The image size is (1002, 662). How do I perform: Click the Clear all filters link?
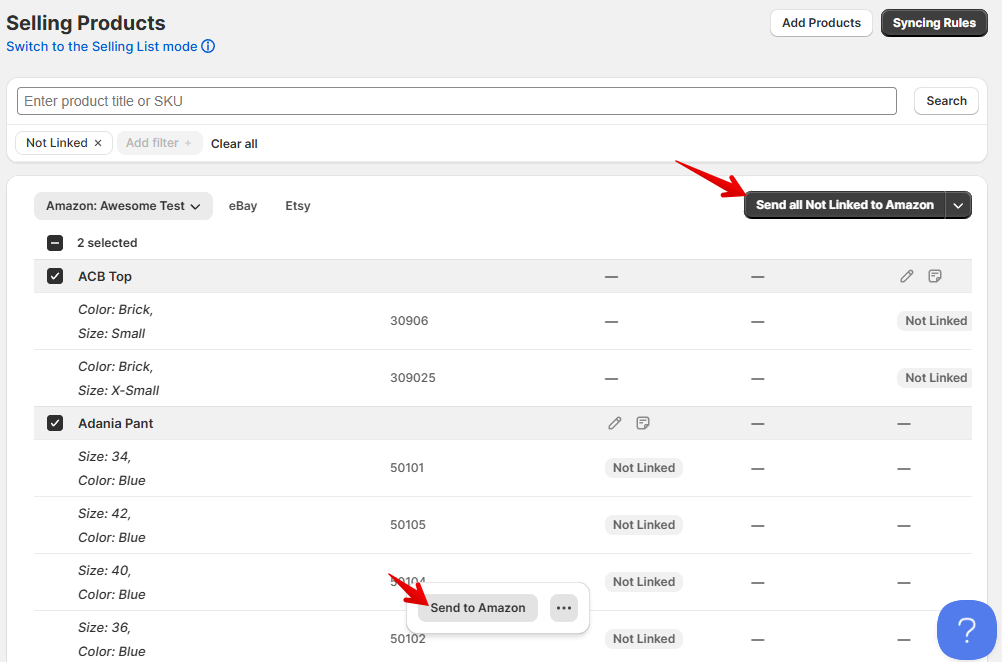tap(234, 144)
